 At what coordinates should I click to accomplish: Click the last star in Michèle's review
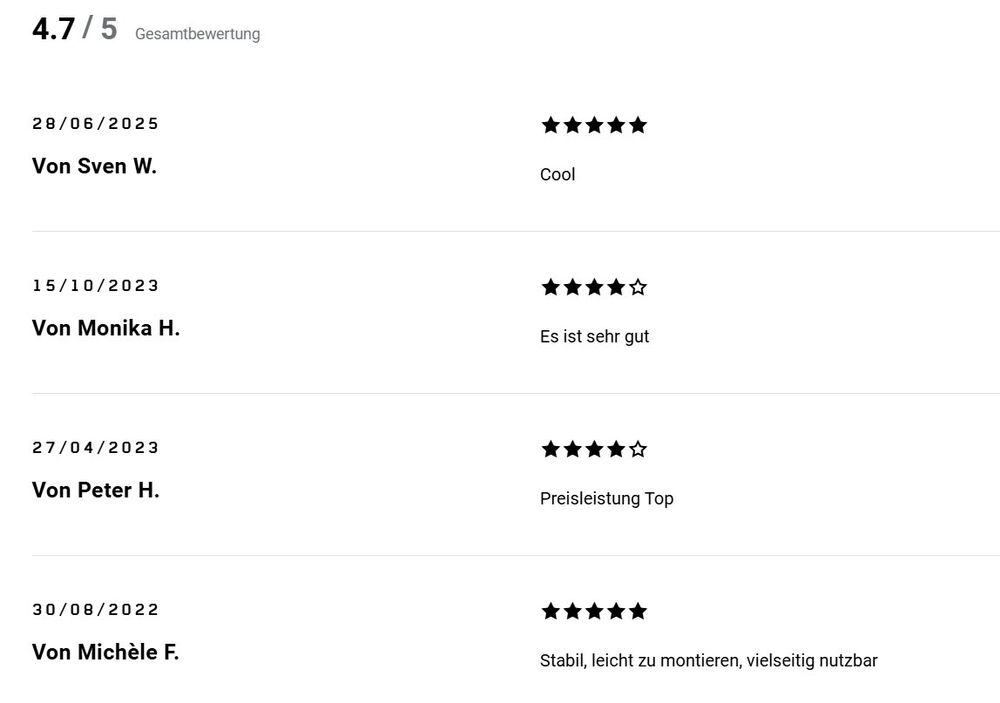pos(639,611)
